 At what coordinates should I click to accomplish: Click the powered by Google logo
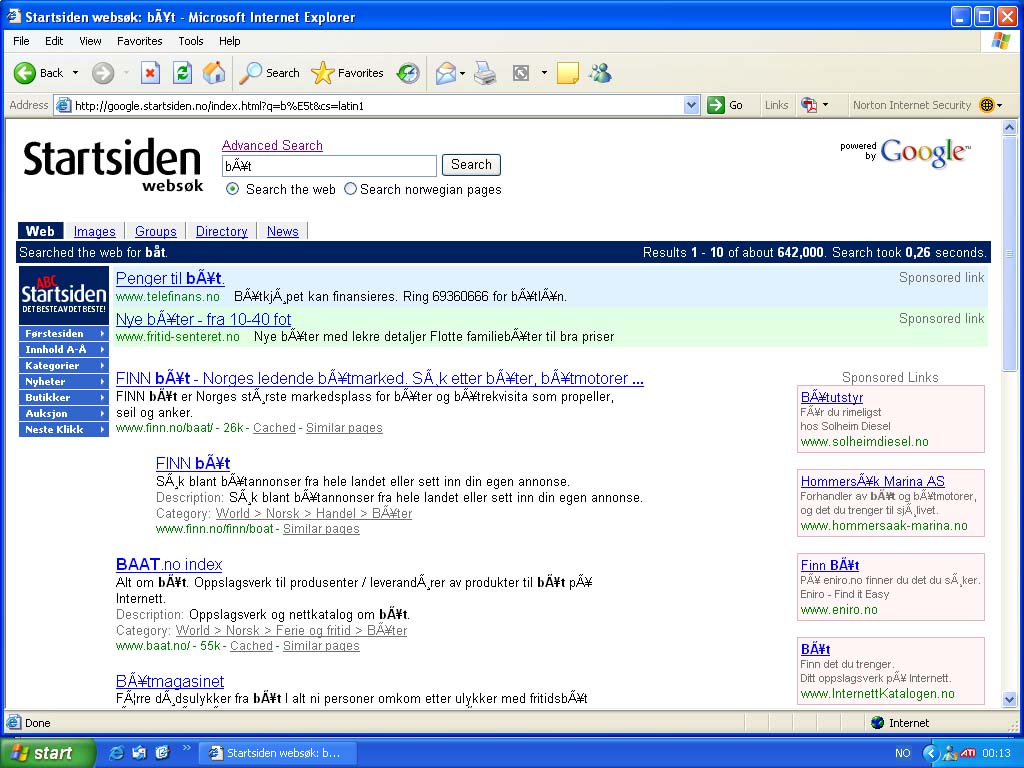pos(905,152)
